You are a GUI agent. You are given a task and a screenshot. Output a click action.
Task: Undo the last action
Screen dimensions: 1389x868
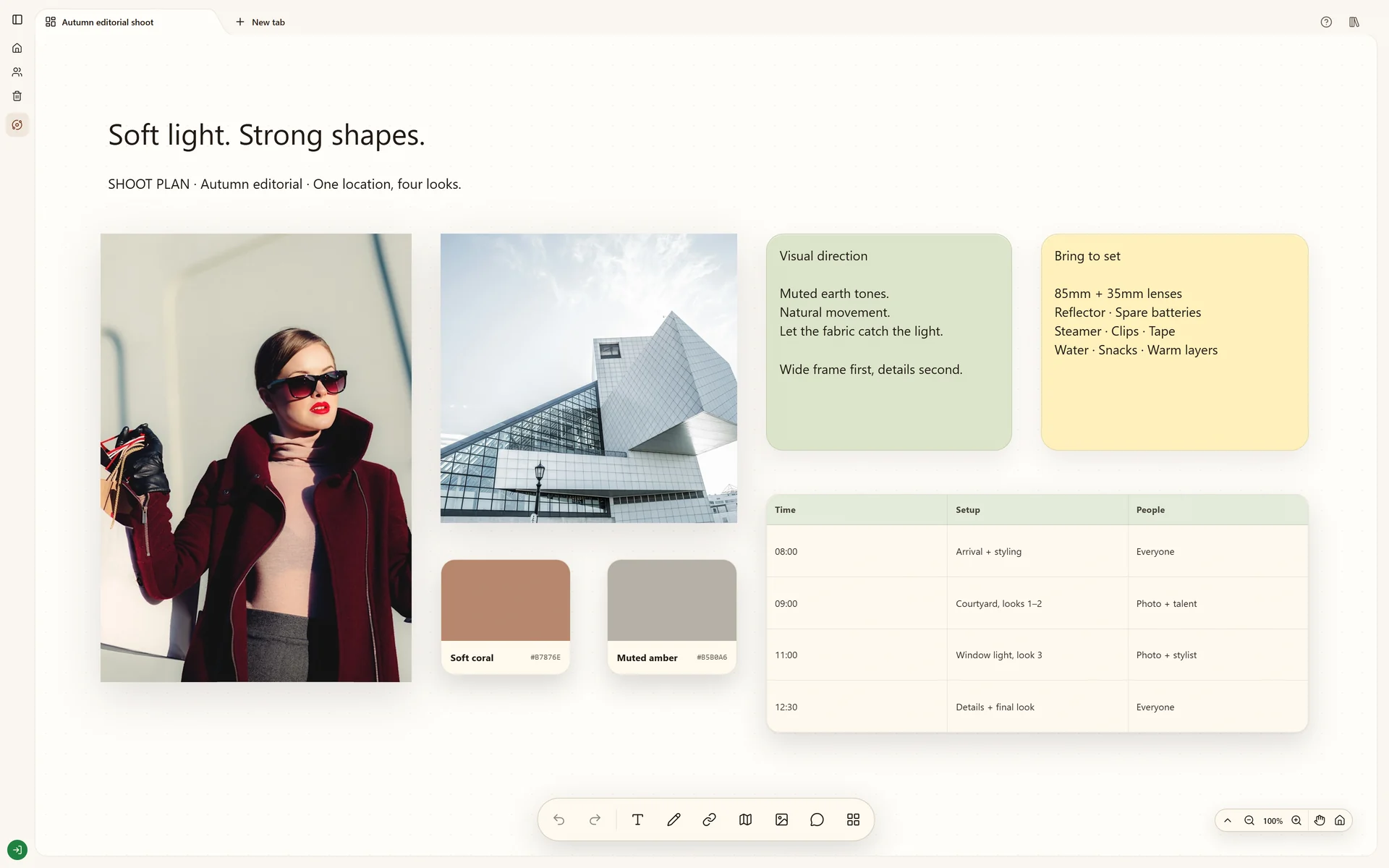click(x=558, y=820)
